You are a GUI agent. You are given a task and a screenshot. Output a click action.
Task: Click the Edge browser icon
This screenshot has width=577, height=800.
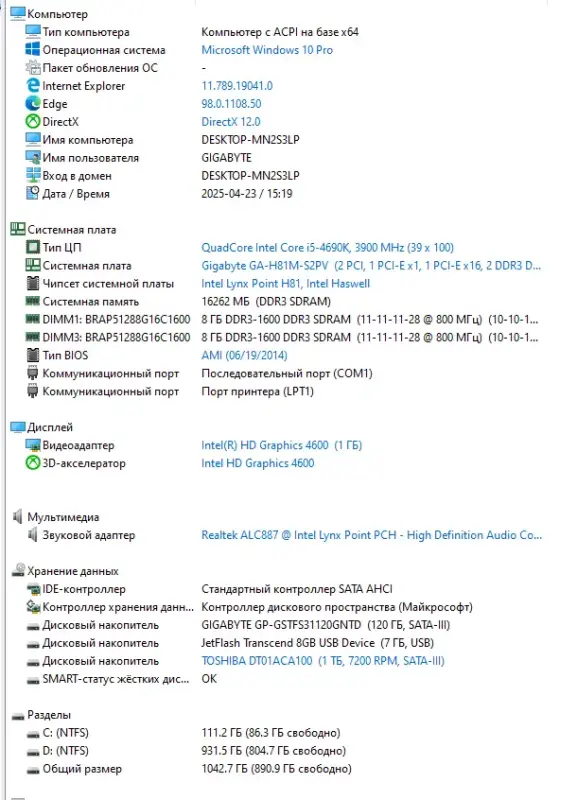(x=33, y=104)
